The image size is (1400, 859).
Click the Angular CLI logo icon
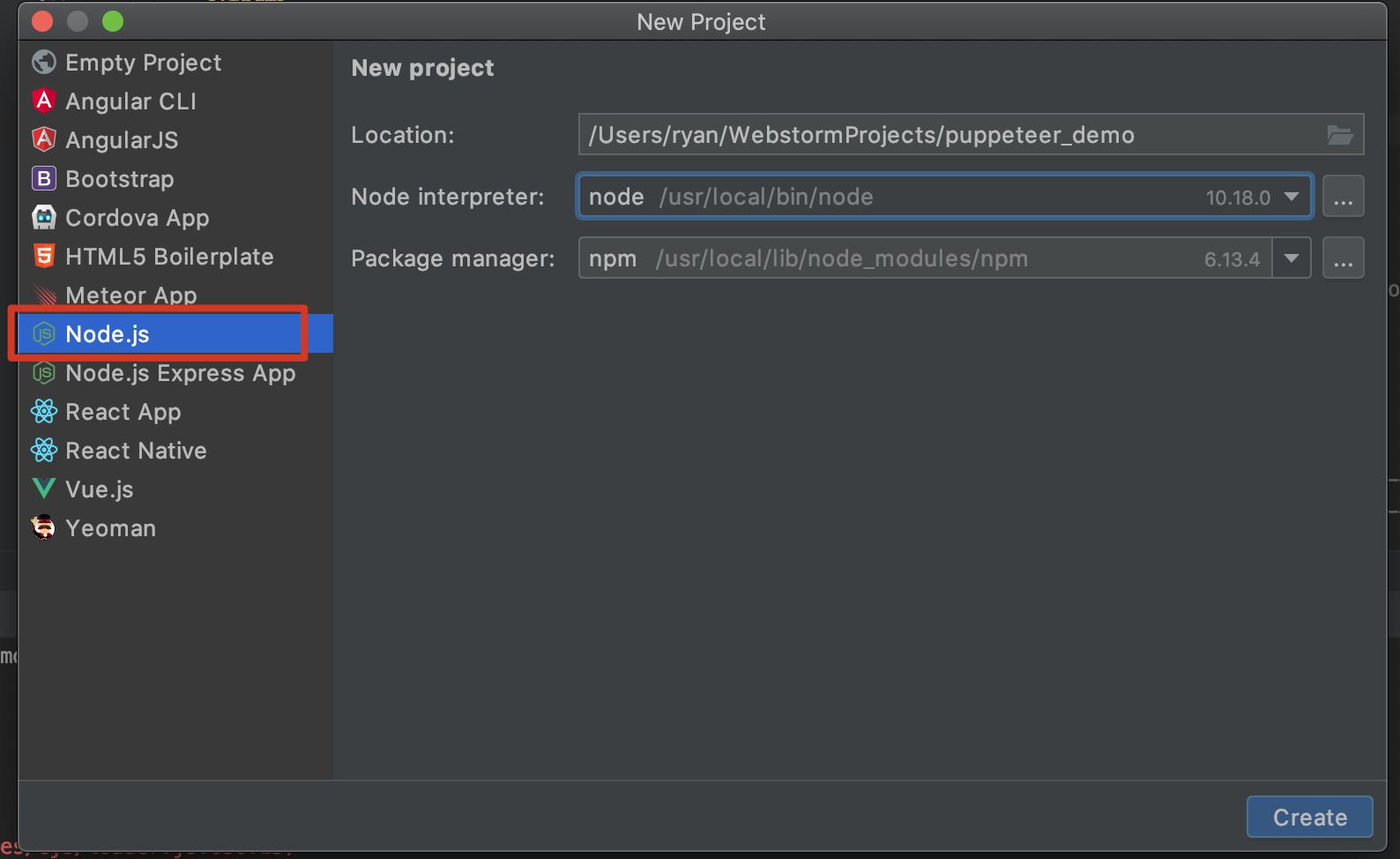[x=44, y=101]
